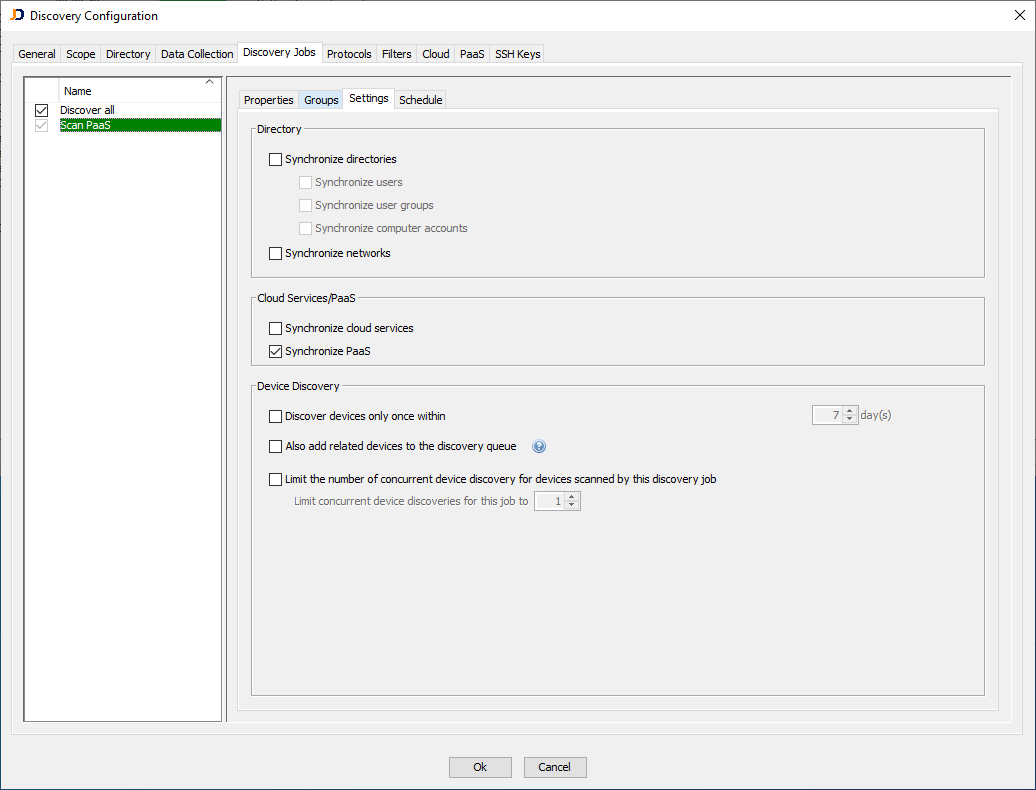
Task: Close the Discovery Configuration dialog
Action: coord(1019,15)
